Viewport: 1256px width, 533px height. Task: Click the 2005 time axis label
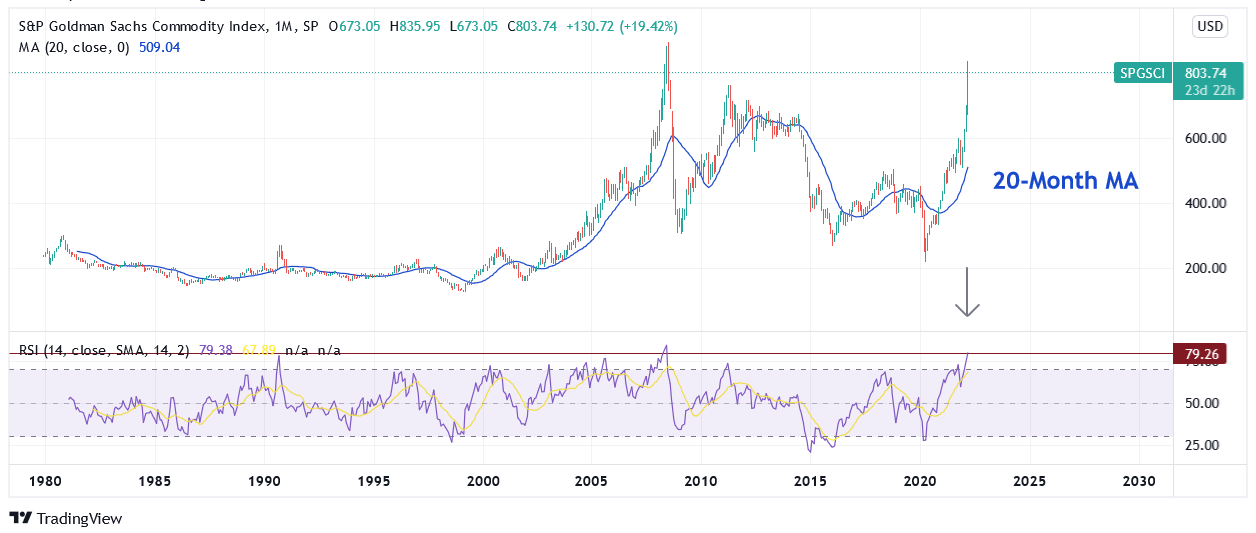point(592,481)
